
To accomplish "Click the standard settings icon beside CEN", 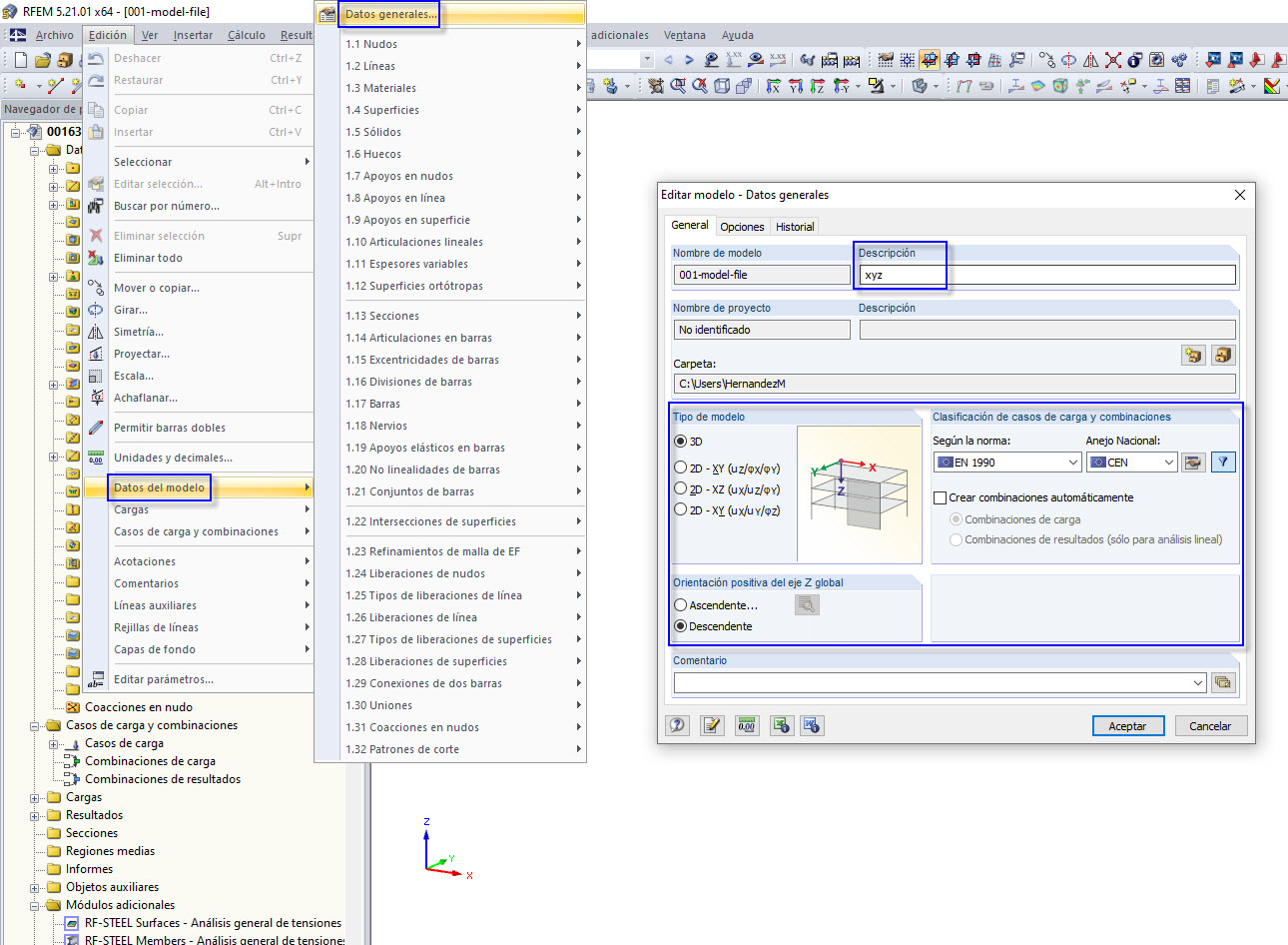I will (x=1193, y=462).
